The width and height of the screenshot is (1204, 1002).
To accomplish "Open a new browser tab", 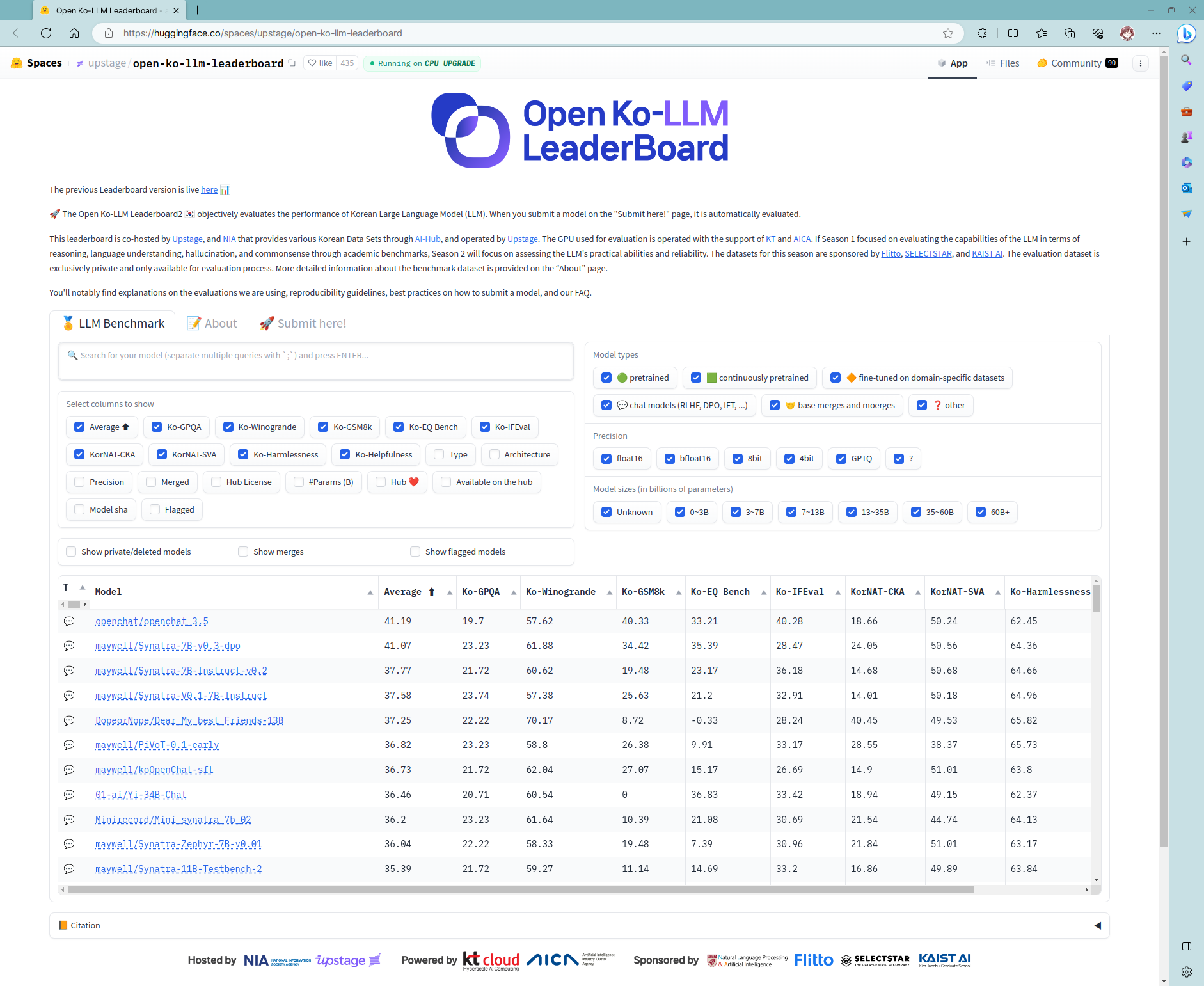I will point(198,10).
